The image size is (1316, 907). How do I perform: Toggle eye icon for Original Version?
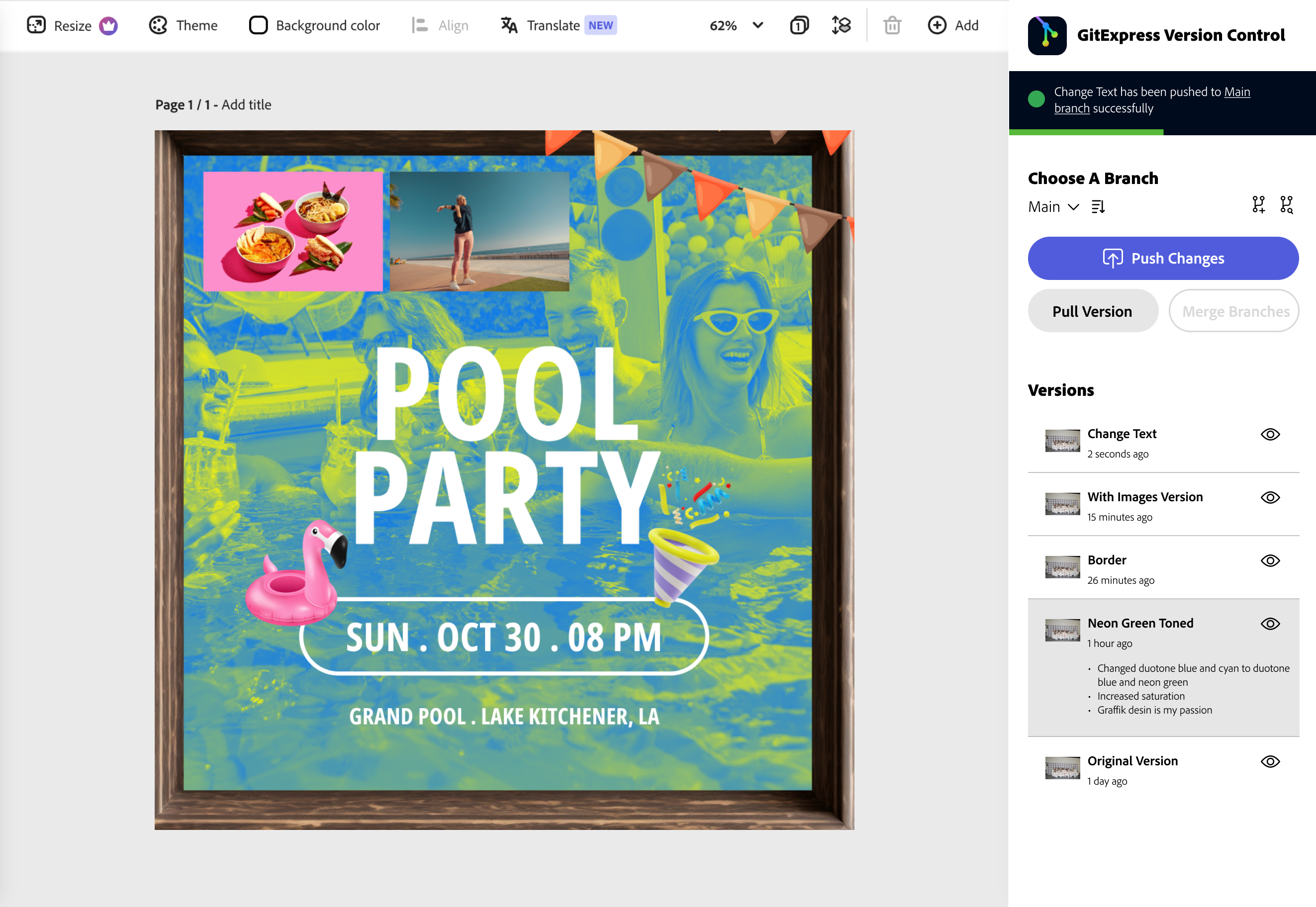point(1270,761)
